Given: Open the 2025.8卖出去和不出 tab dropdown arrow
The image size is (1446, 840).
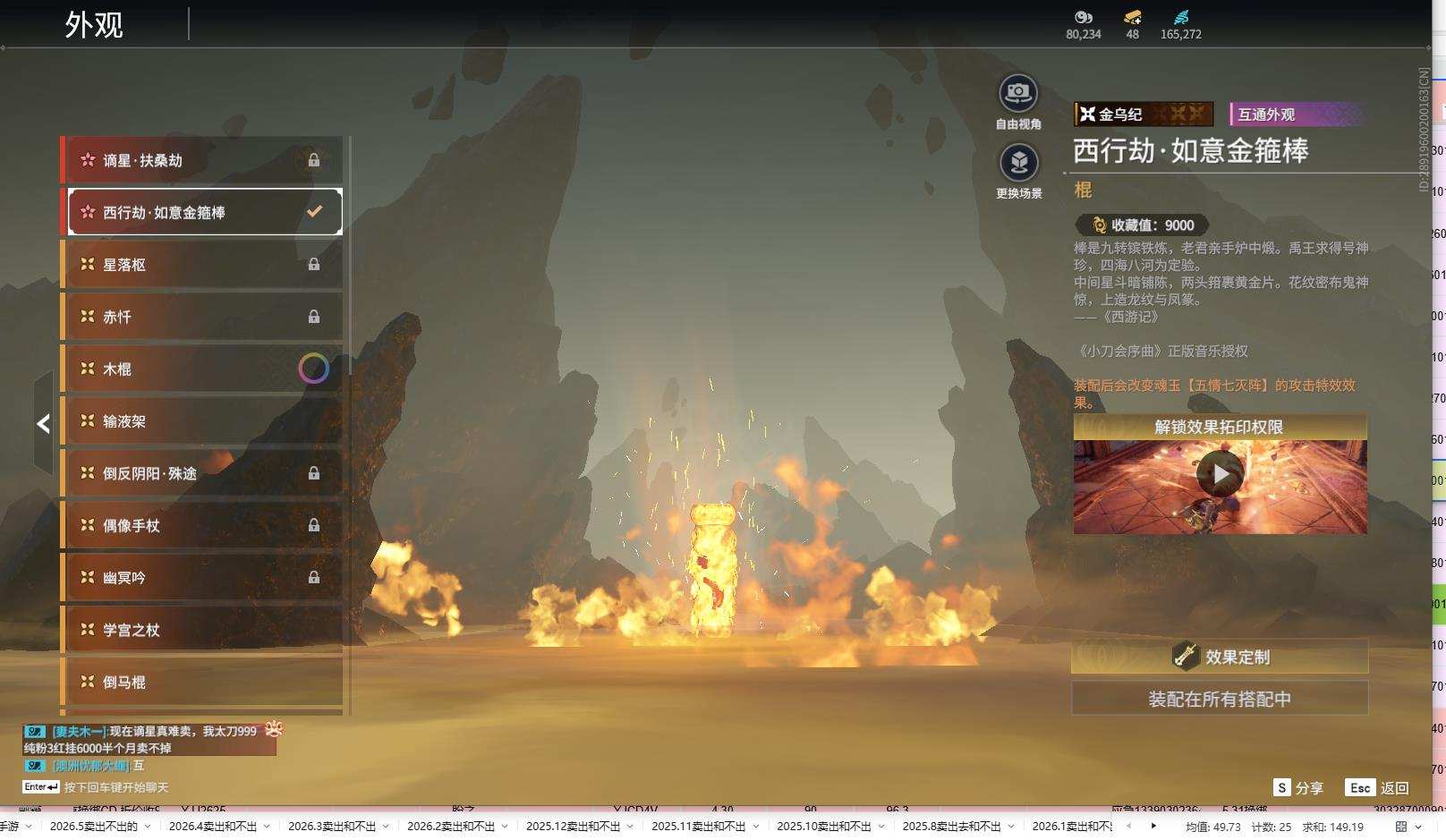Looking at the screenshot, I should [1010, 826].
